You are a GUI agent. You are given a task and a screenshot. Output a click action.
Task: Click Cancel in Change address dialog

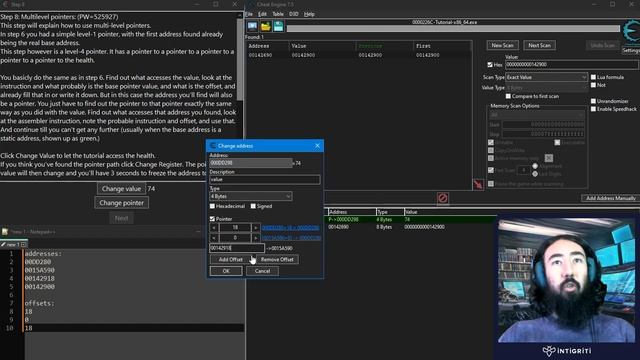262,271
